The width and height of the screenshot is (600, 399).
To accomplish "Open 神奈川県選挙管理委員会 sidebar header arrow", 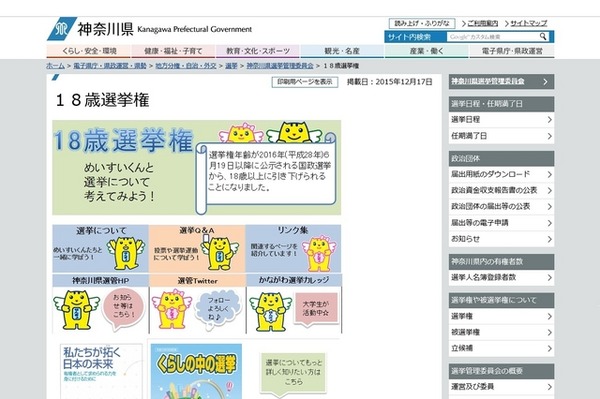I will 546,81.
